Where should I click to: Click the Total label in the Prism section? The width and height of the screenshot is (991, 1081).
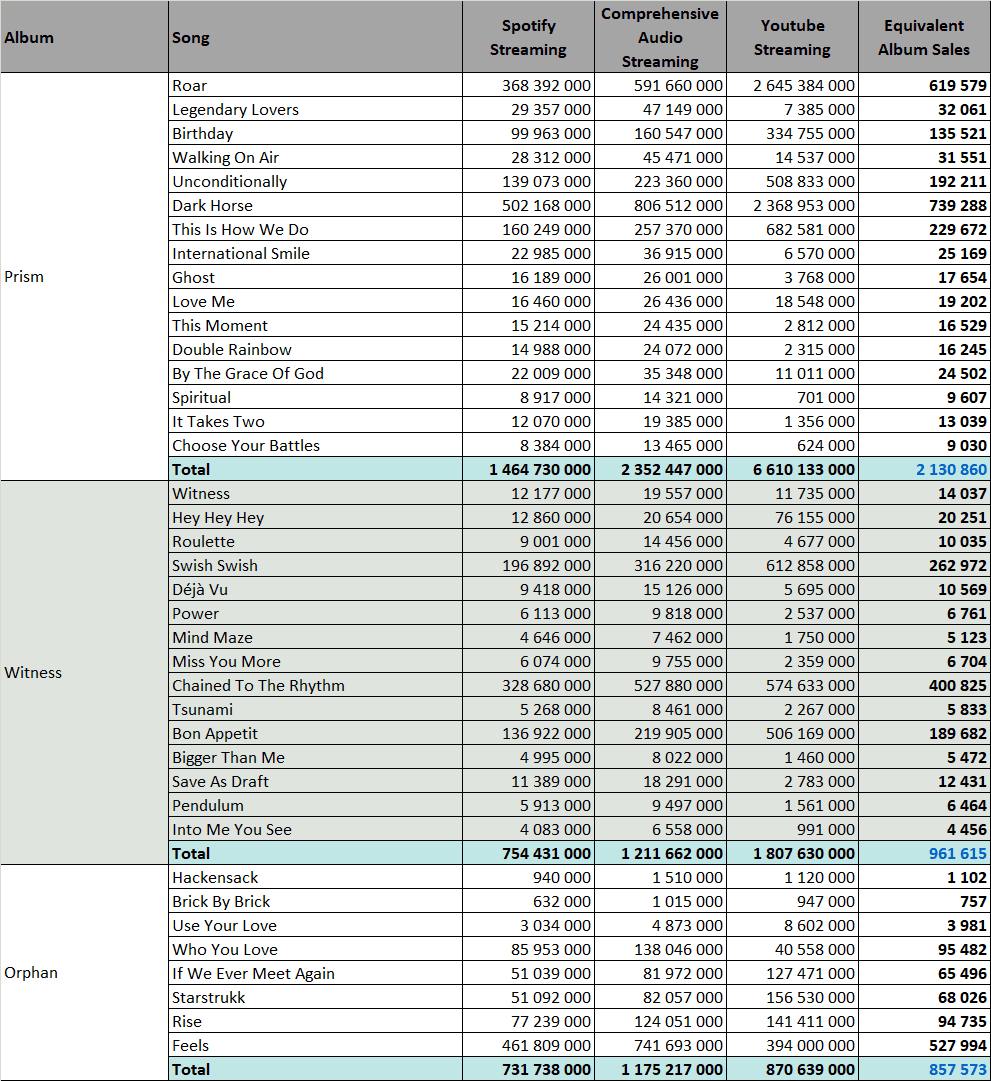coord(191,469)
